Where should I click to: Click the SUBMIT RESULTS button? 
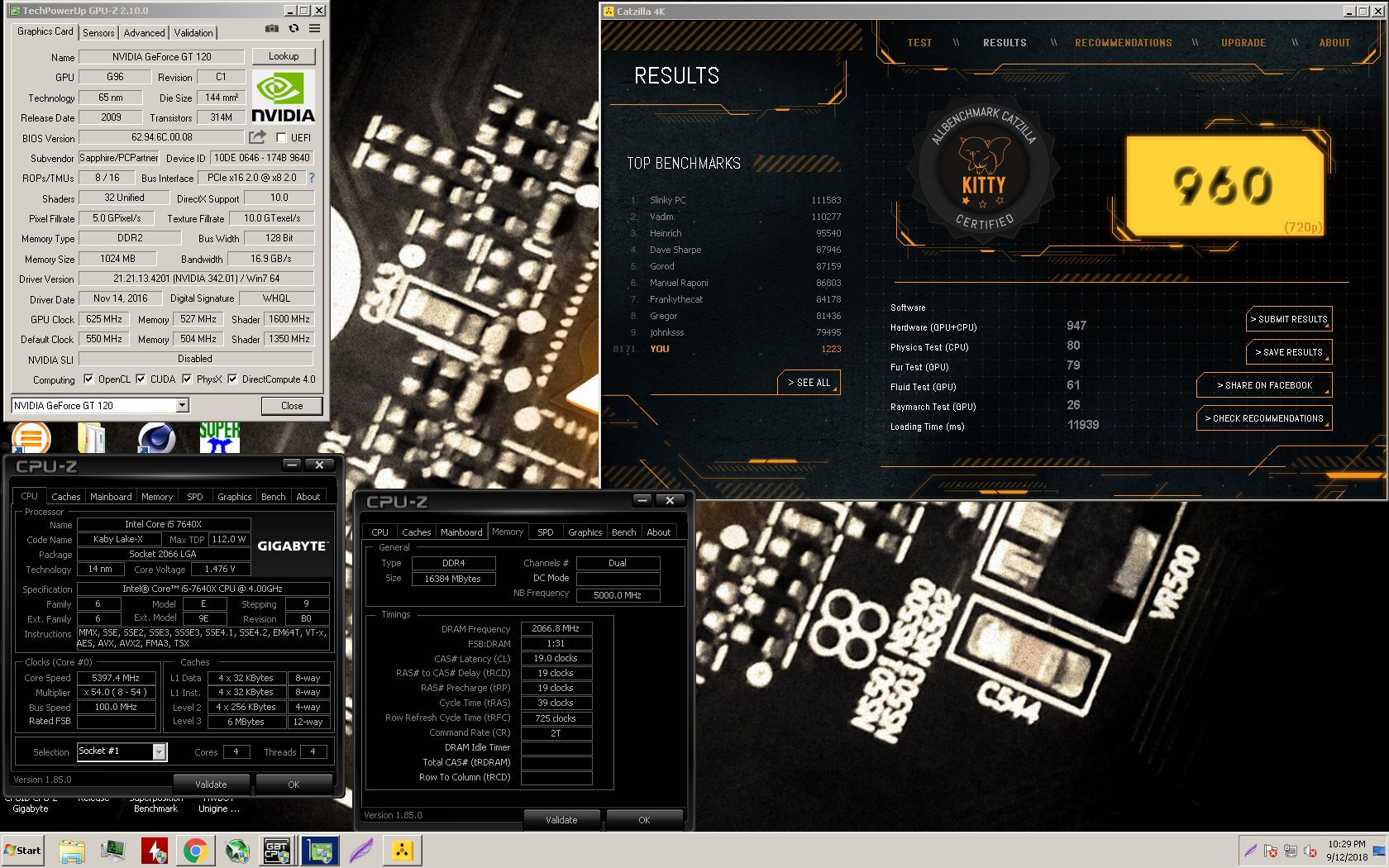(1289, 319)
